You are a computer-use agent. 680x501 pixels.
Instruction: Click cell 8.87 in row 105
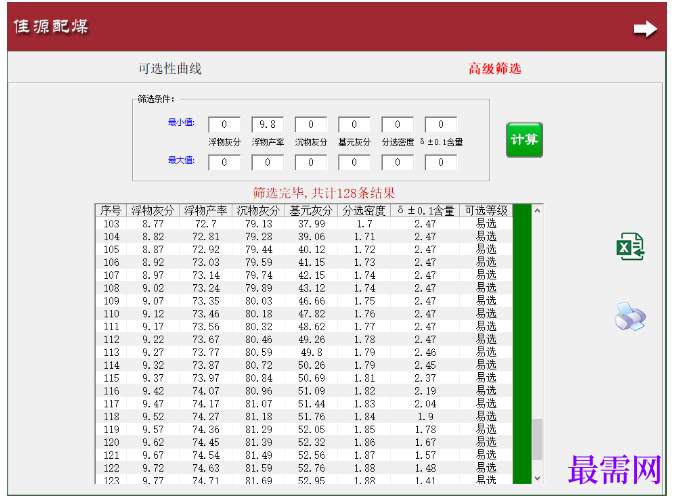pyautogui.click(x=153, y=249)
